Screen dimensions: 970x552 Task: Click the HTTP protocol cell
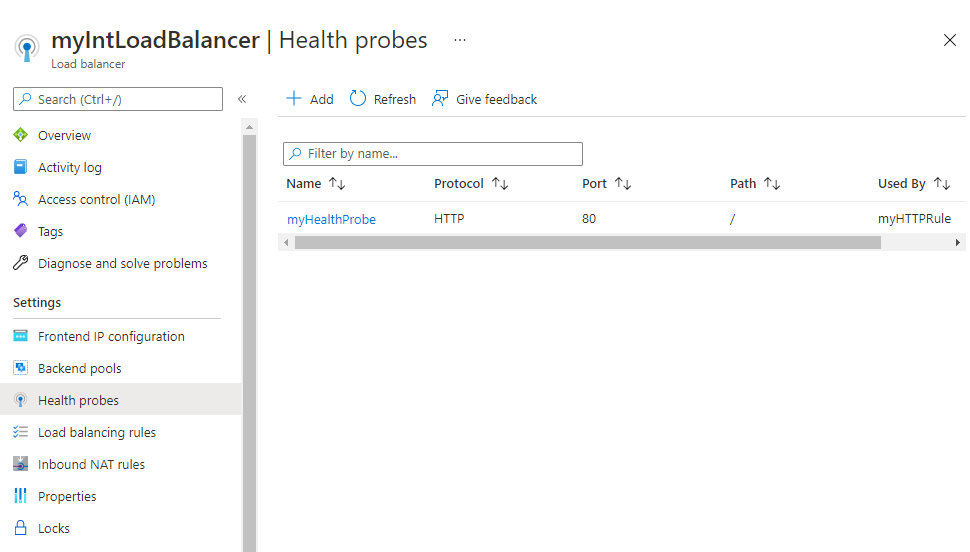pyautogui.click(x=449, y=218)
